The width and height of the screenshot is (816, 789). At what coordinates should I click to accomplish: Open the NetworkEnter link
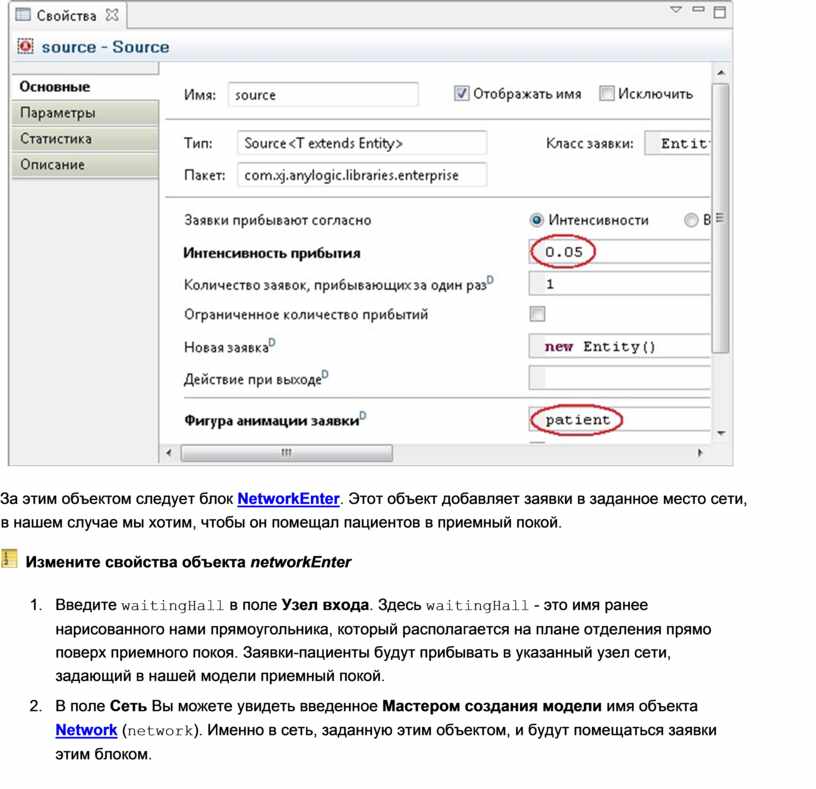288,499
